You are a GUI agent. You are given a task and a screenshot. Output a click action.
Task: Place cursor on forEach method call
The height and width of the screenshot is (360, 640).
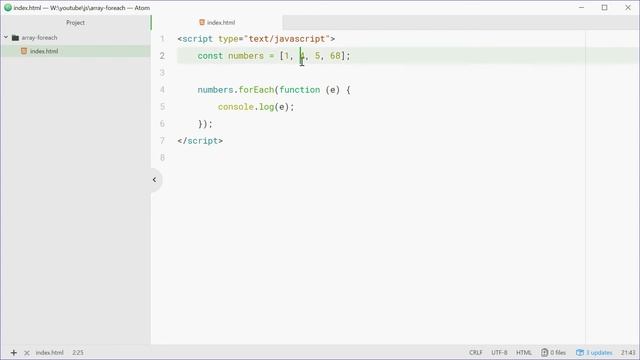[x=256, y=90]
